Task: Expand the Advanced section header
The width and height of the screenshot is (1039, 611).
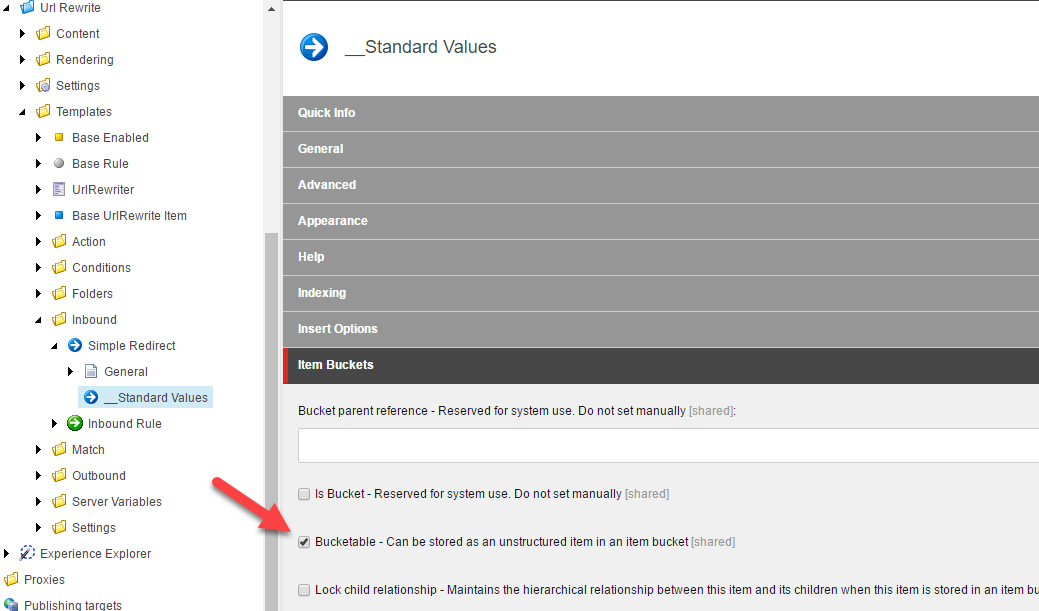Action: 661,185
